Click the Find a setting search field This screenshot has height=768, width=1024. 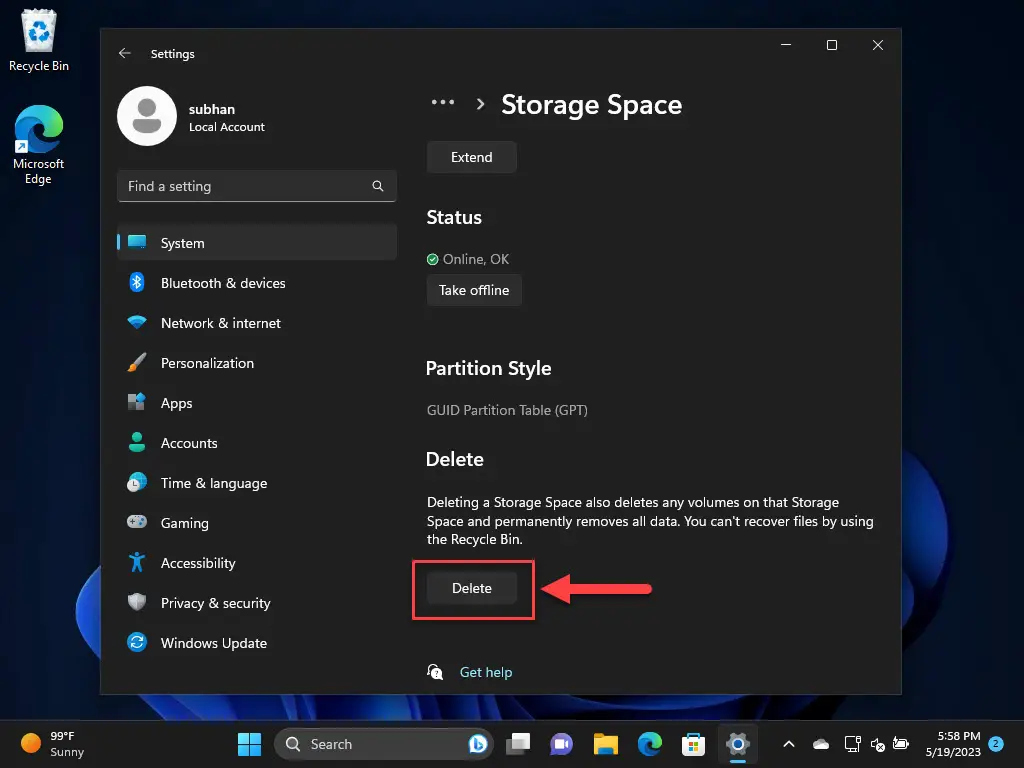tap(257, 186)
